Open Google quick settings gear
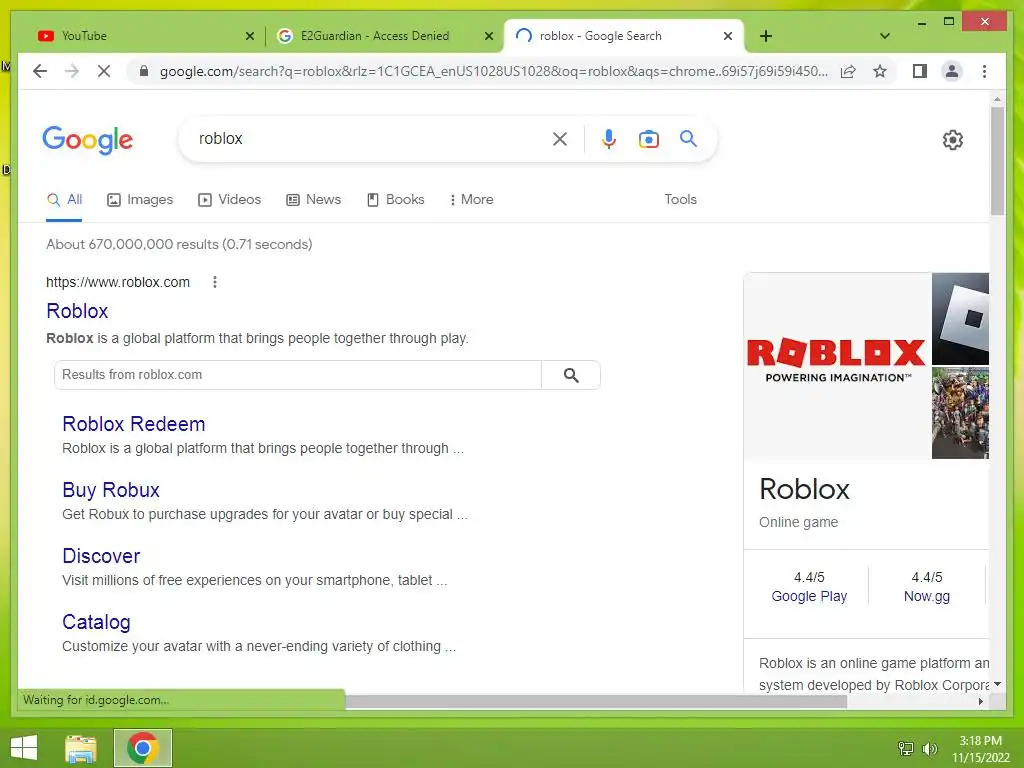 click(952, 139)
